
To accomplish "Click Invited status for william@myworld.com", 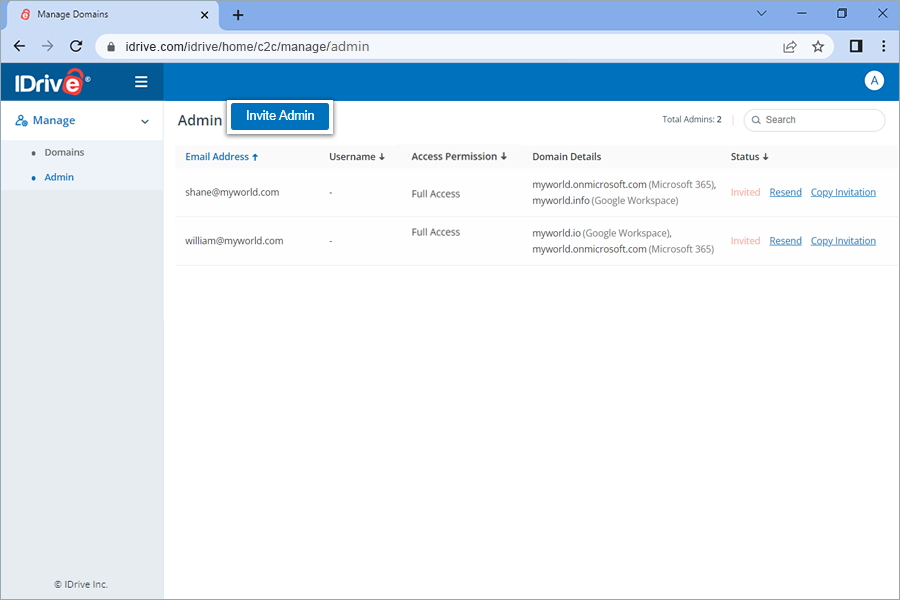I will click(x=745, y=241).
